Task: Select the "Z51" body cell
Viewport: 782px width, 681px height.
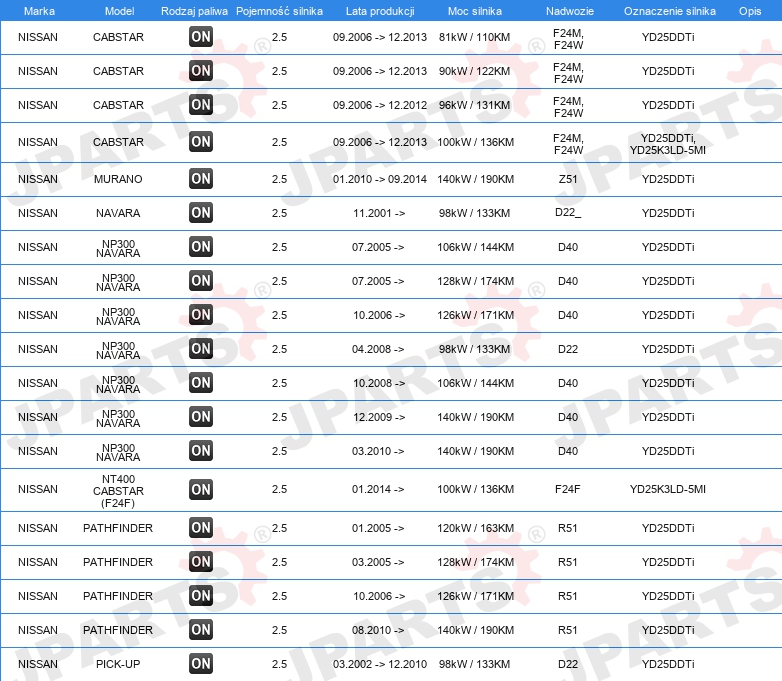Action: pyautogui.click(x=568, y=179)
